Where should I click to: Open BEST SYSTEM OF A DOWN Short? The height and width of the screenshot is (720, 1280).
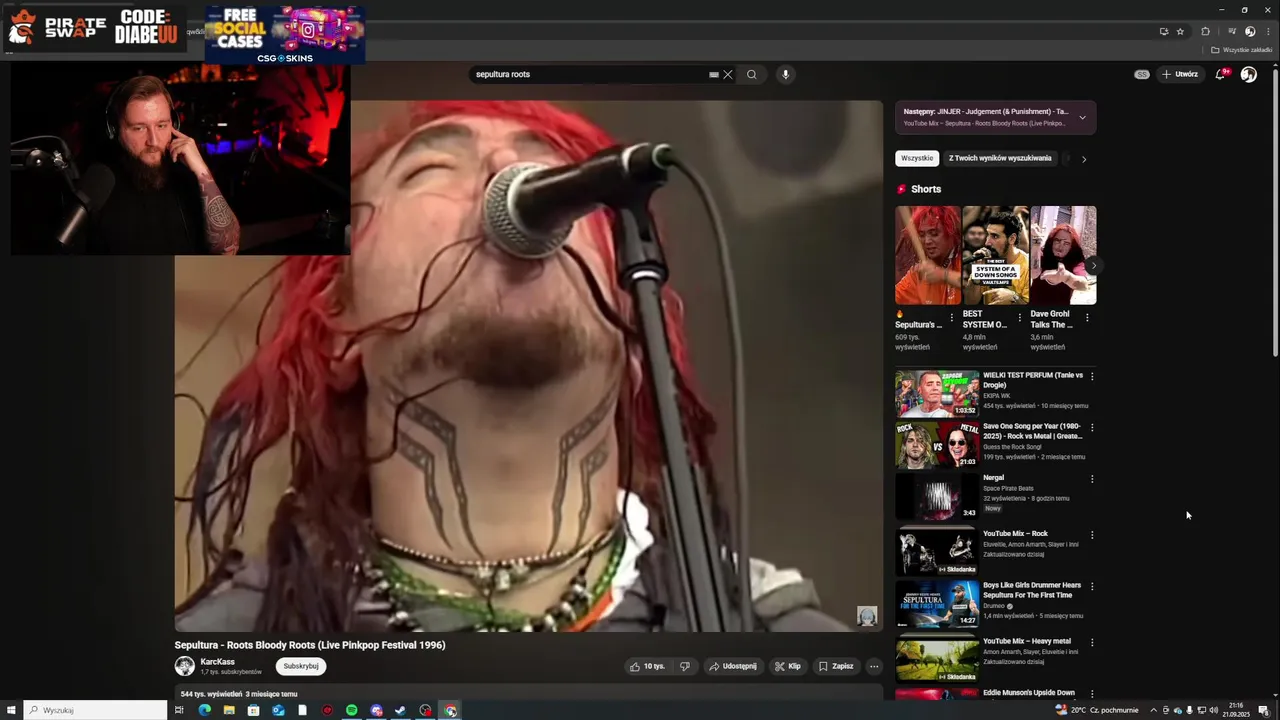pyautogui.click(x=995, y=255)
